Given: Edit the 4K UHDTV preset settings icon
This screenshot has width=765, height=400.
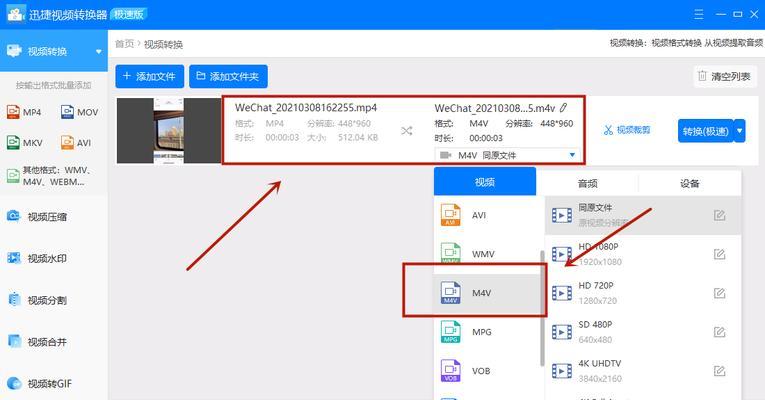Looking at the screenshot, I should 719,371.
